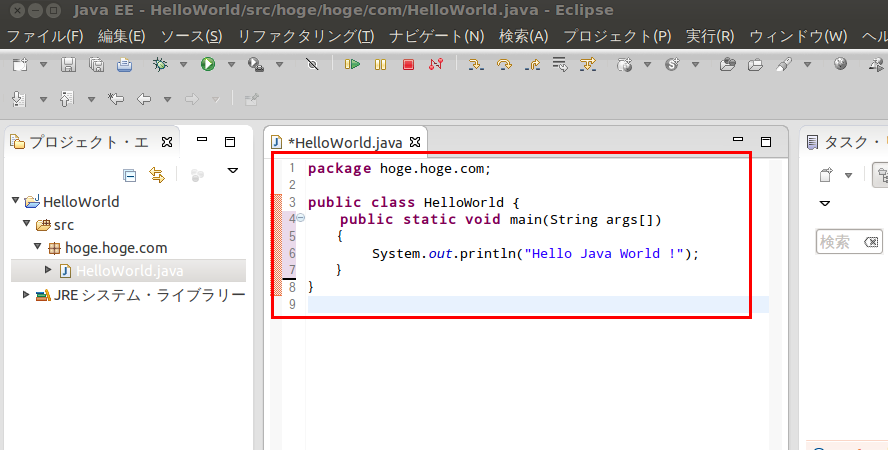Go to Previous Annotation icon

[67, 99]
